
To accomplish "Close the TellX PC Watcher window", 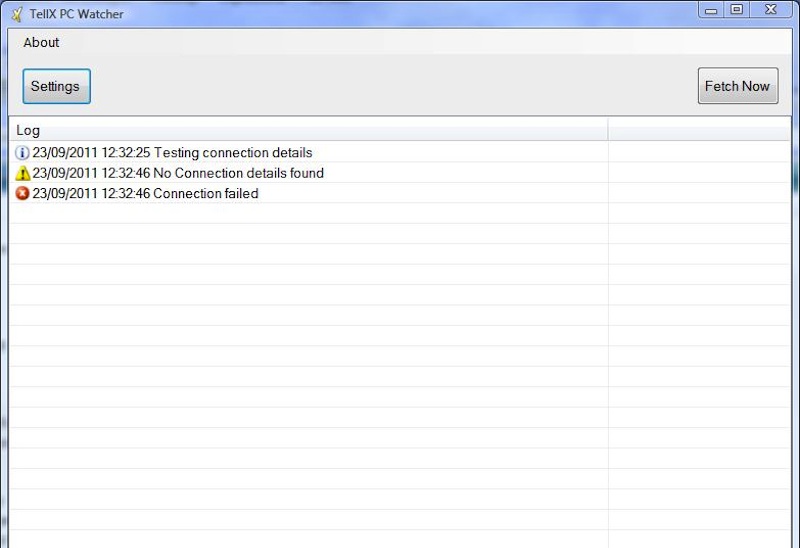I will (x=771, y=9).
